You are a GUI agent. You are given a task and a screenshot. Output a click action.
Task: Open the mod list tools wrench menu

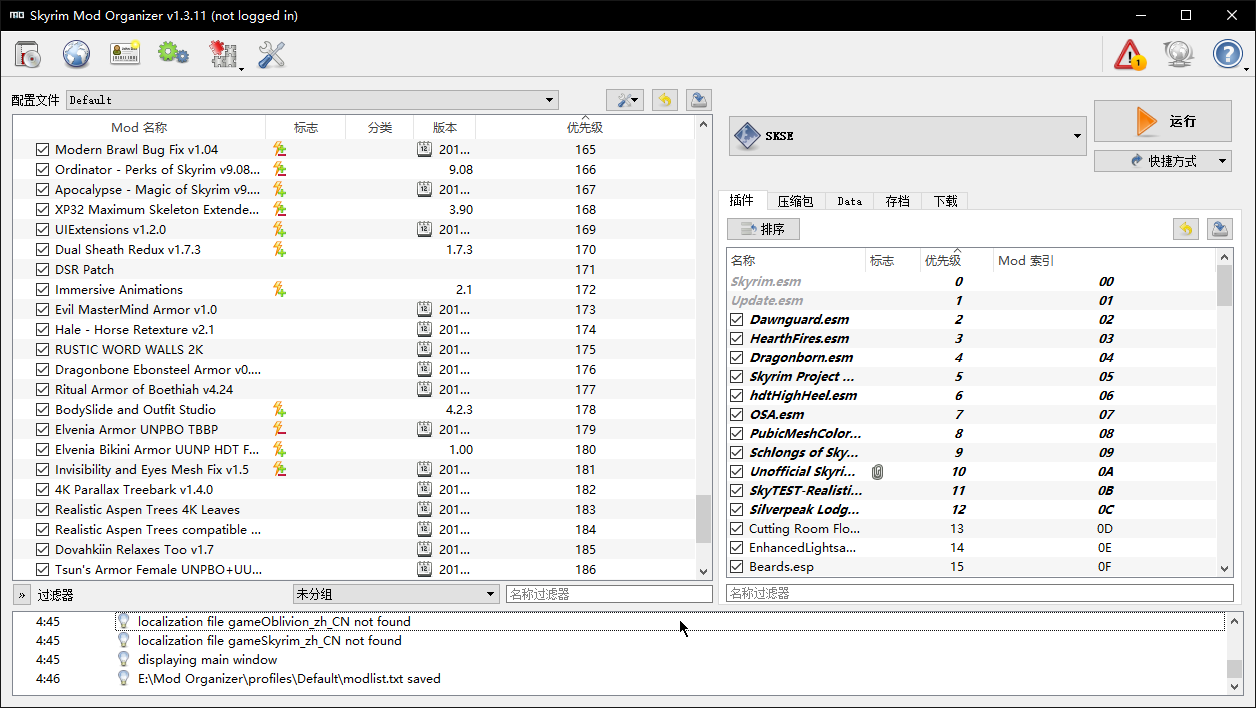coord(625,100)
